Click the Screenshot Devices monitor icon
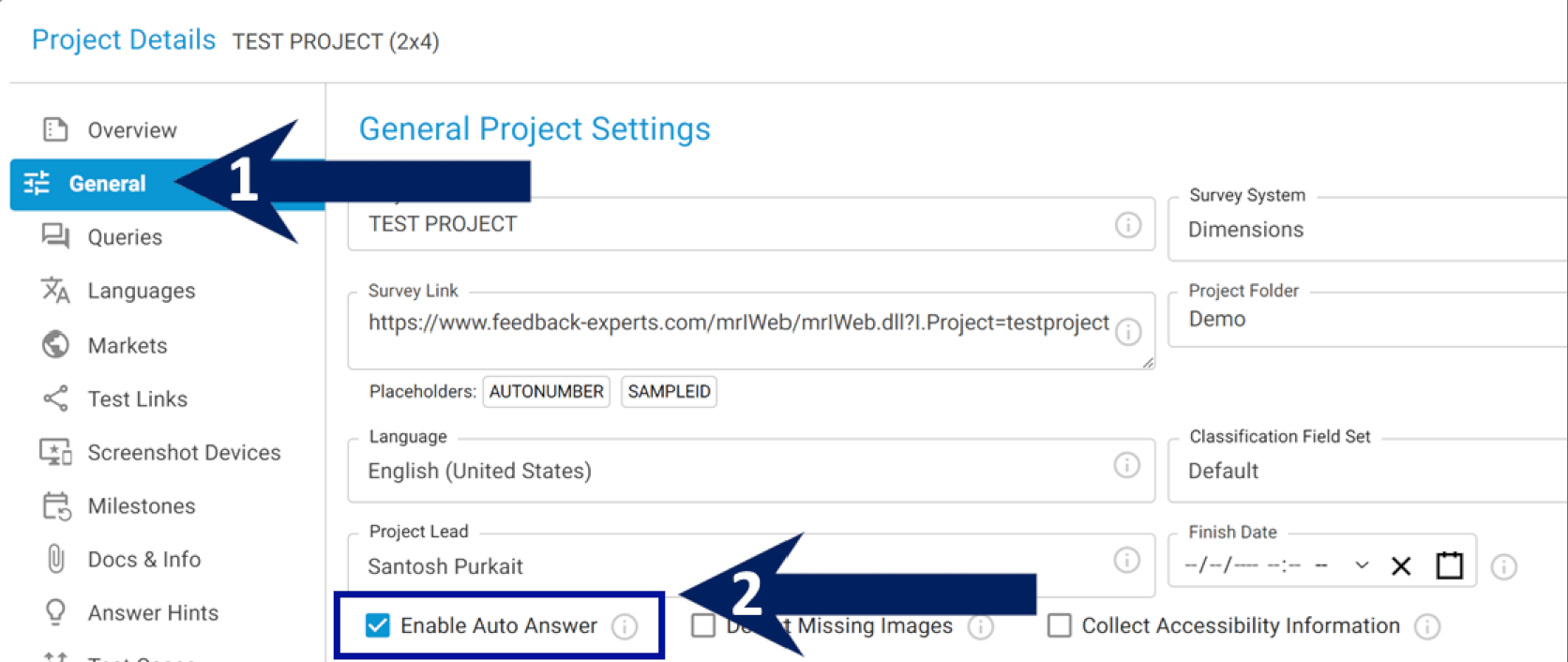The width and height of the screenshot is (1568, 662). tap(55, 452)
